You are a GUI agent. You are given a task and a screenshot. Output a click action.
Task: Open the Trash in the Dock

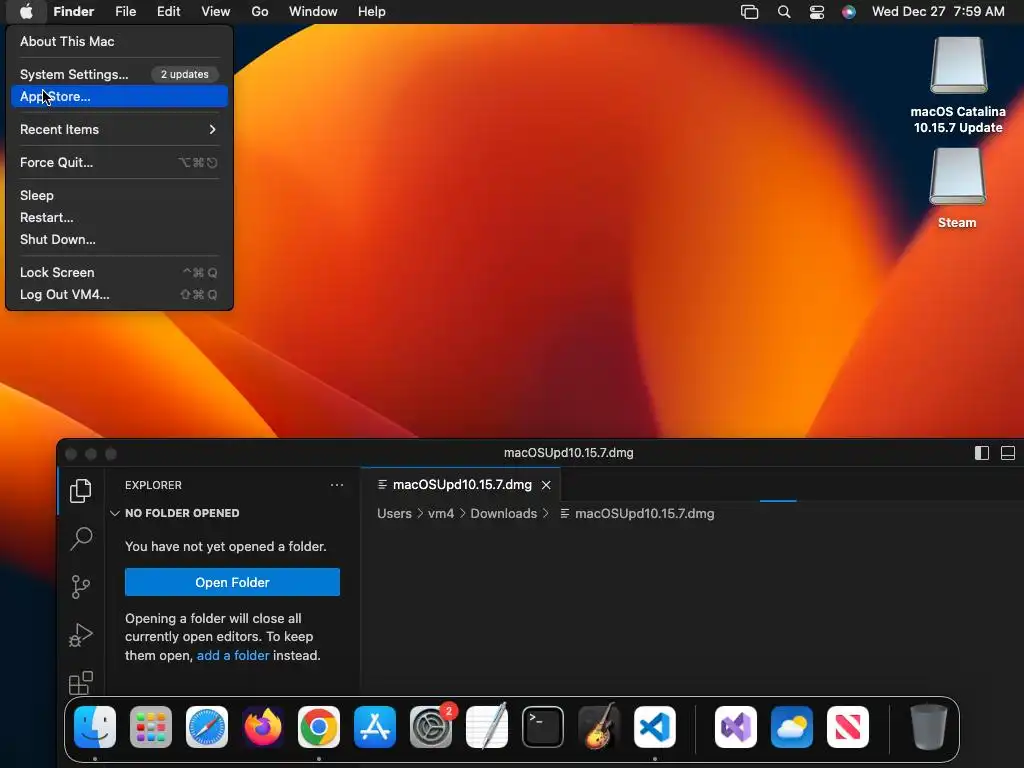tap(929, 727)
